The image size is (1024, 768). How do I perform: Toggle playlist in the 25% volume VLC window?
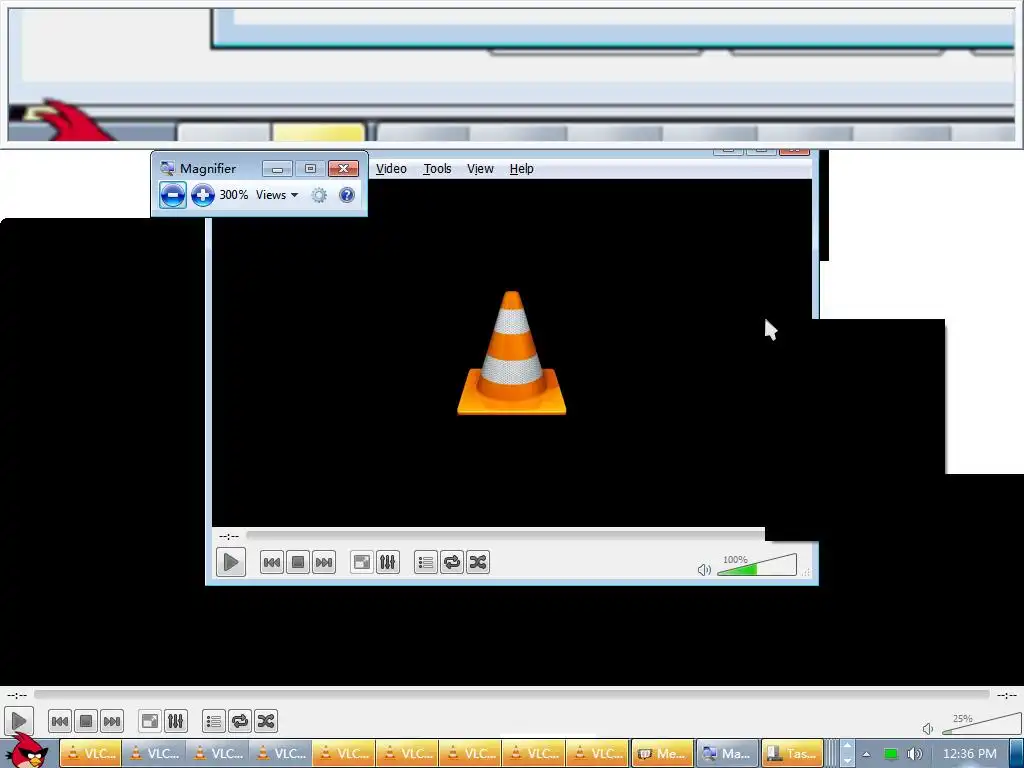click(x=214, y=722)
